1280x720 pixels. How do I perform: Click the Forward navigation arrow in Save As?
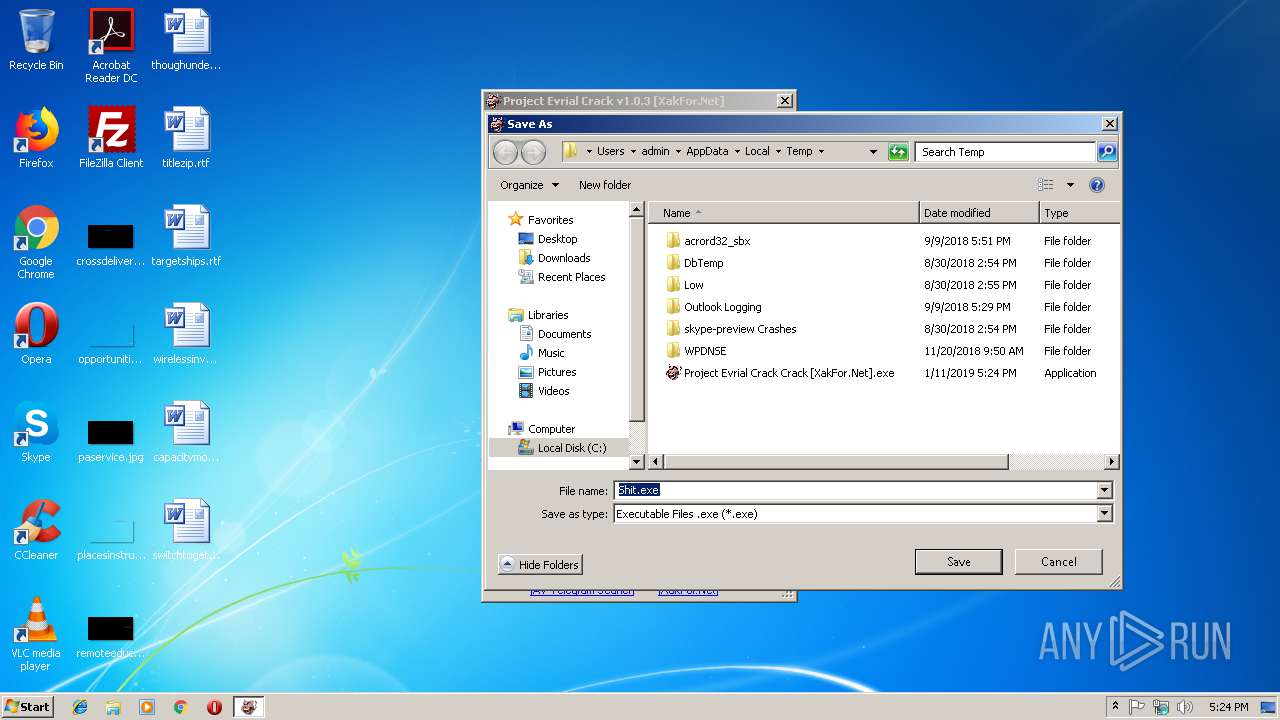point(533,152)
